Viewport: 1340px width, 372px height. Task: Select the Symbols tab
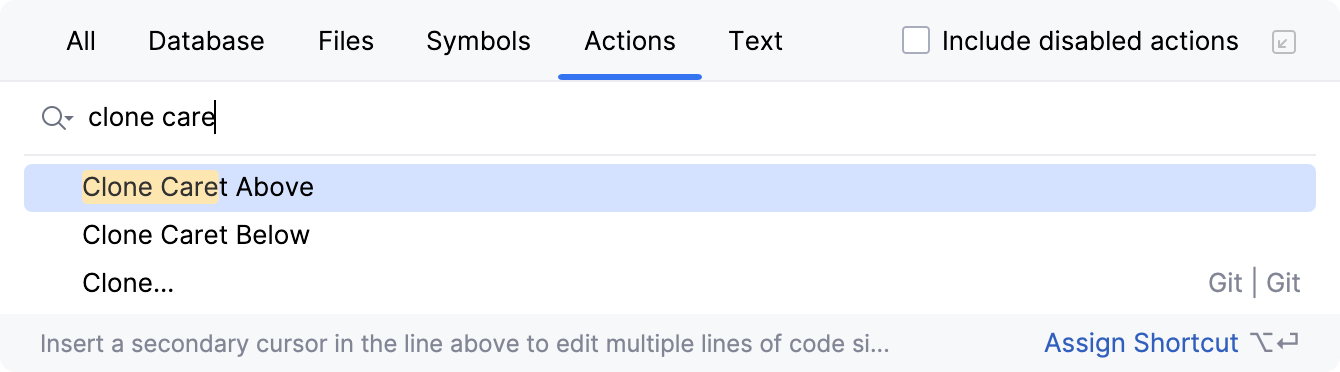pos(478,41)
